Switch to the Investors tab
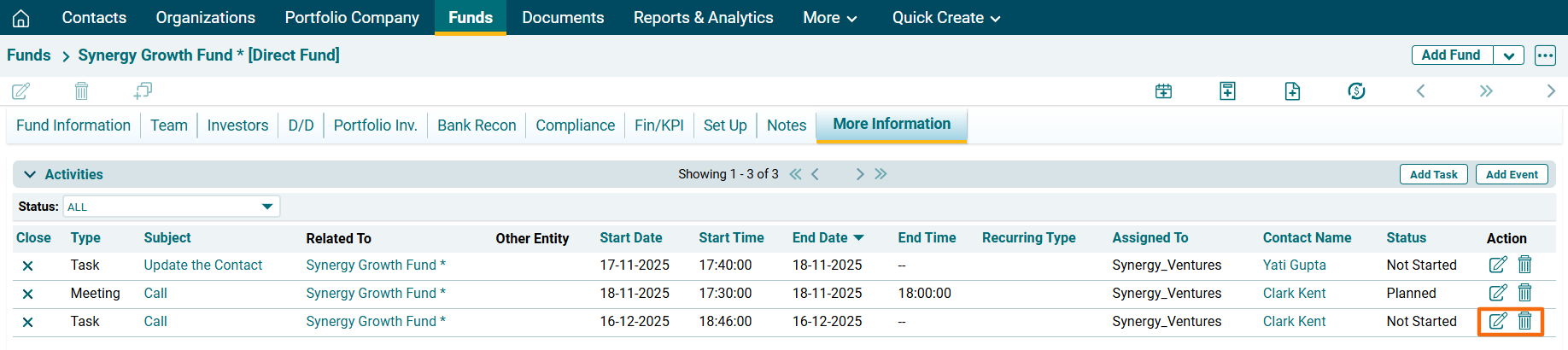1568x350 pixels. [237, 125]
